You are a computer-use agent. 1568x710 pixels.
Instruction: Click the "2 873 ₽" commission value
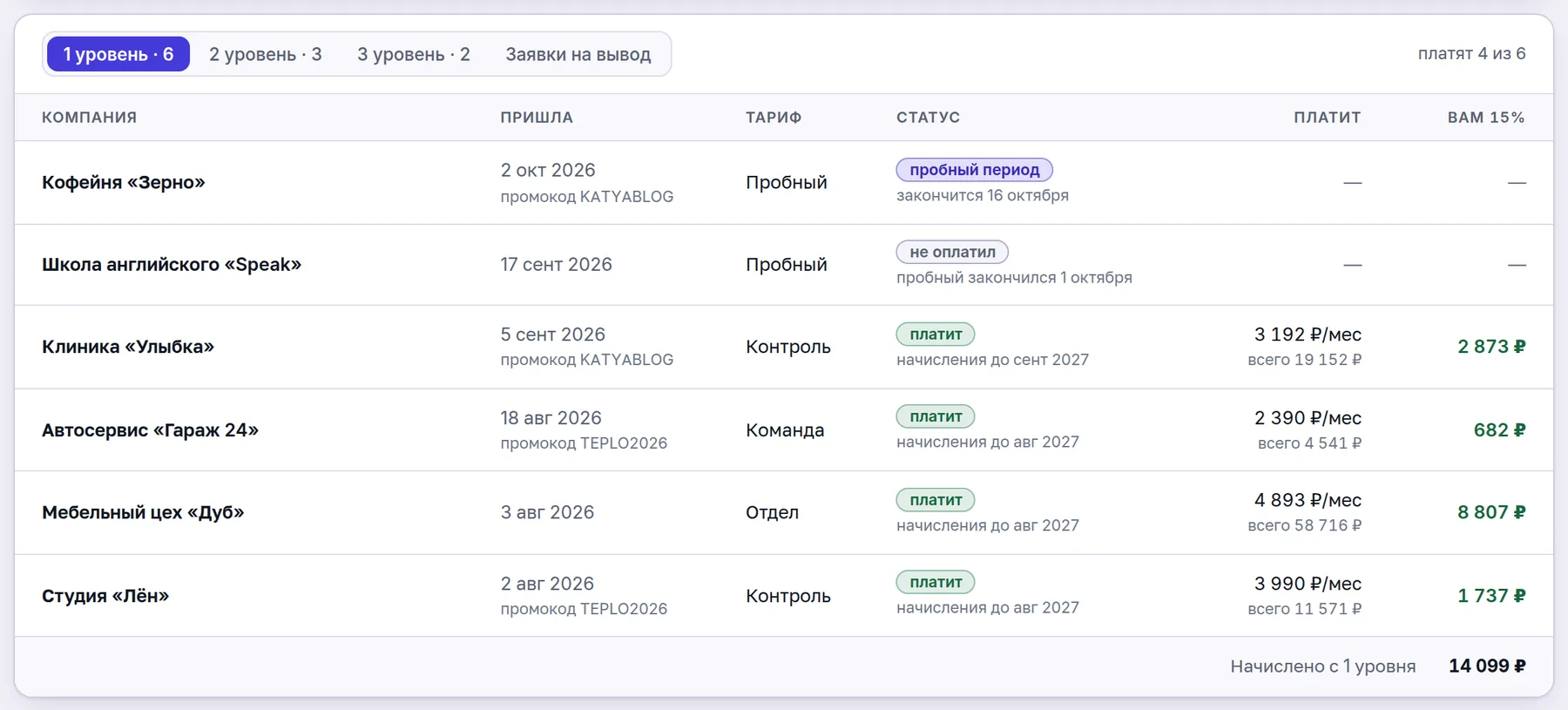pyautogui.click(x=1491, y=347)
